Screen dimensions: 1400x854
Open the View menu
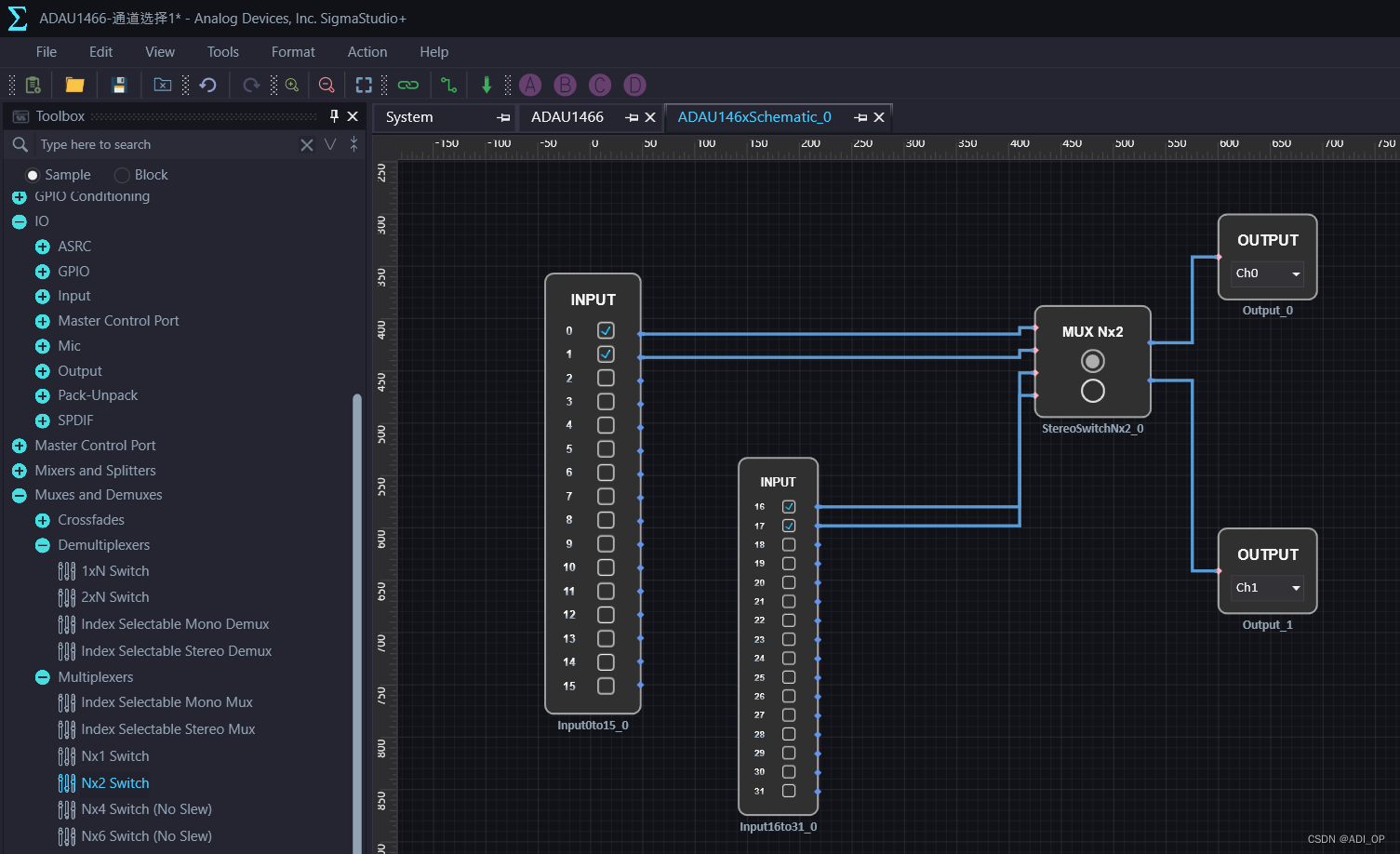[x=160, y=52]
